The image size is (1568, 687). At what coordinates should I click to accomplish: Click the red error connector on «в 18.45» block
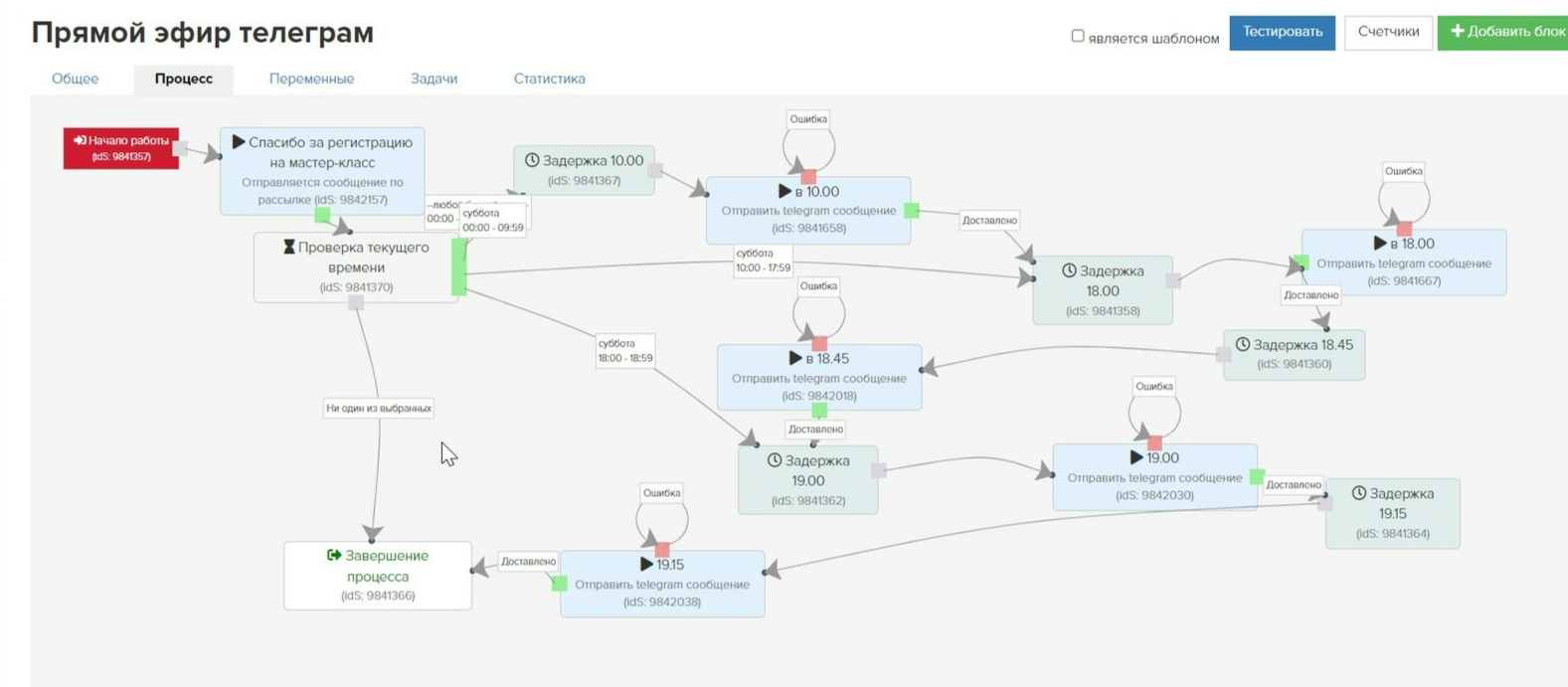coord(819,344)
